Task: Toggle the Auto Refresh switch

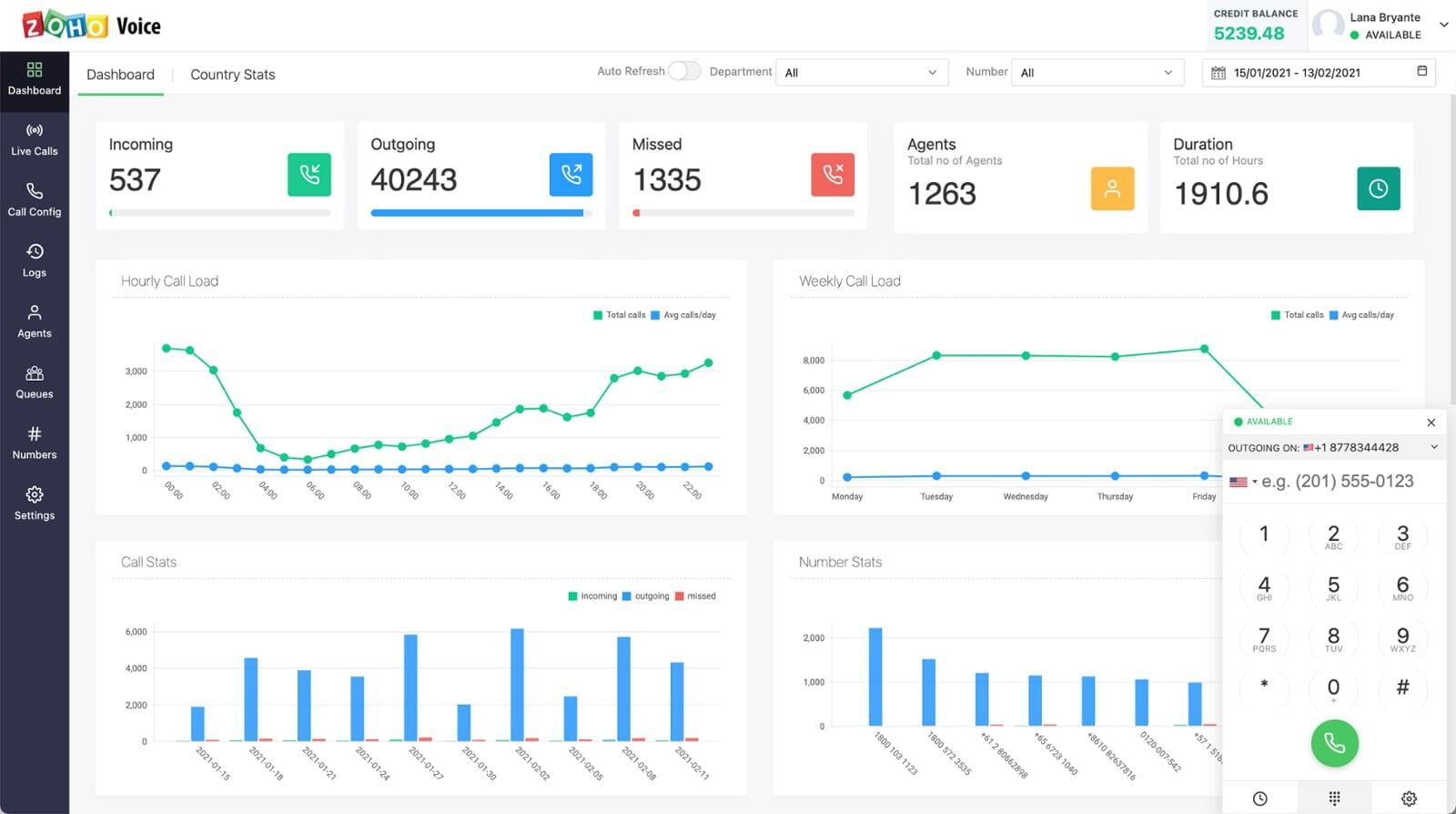Action: tap(683, 71)
